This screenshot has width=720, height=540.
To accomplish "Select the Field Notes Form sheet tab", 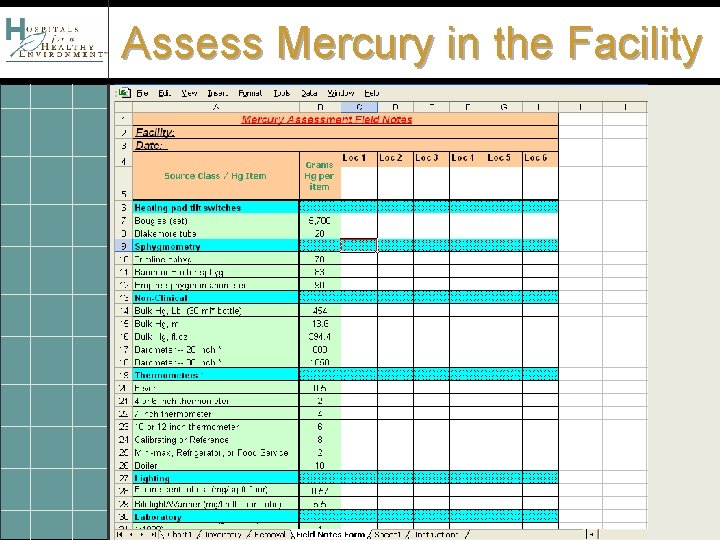I will point(330,534).
